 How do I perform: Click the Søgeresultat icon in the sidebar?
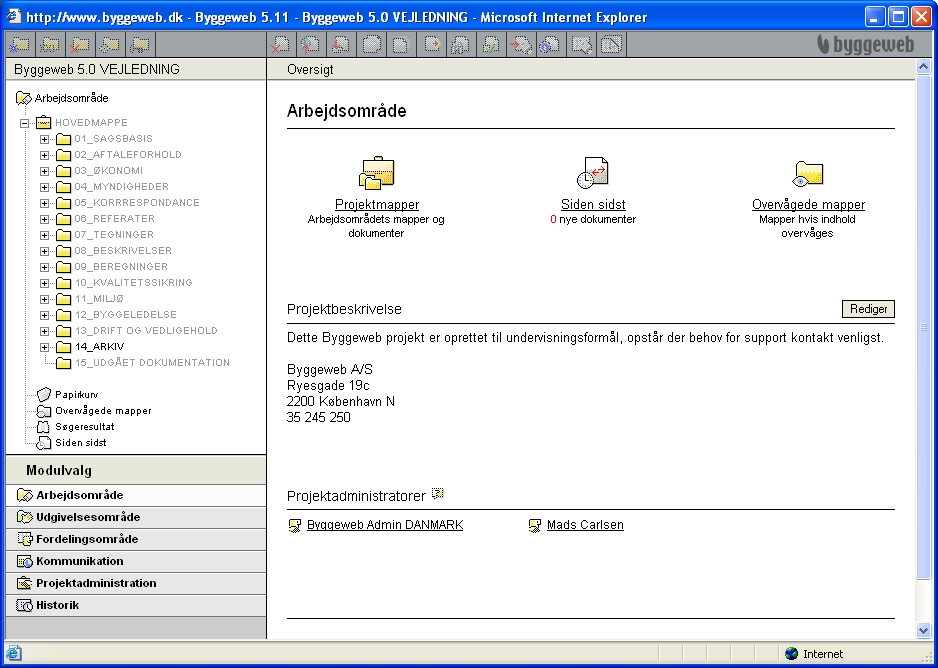pos(43,427)
